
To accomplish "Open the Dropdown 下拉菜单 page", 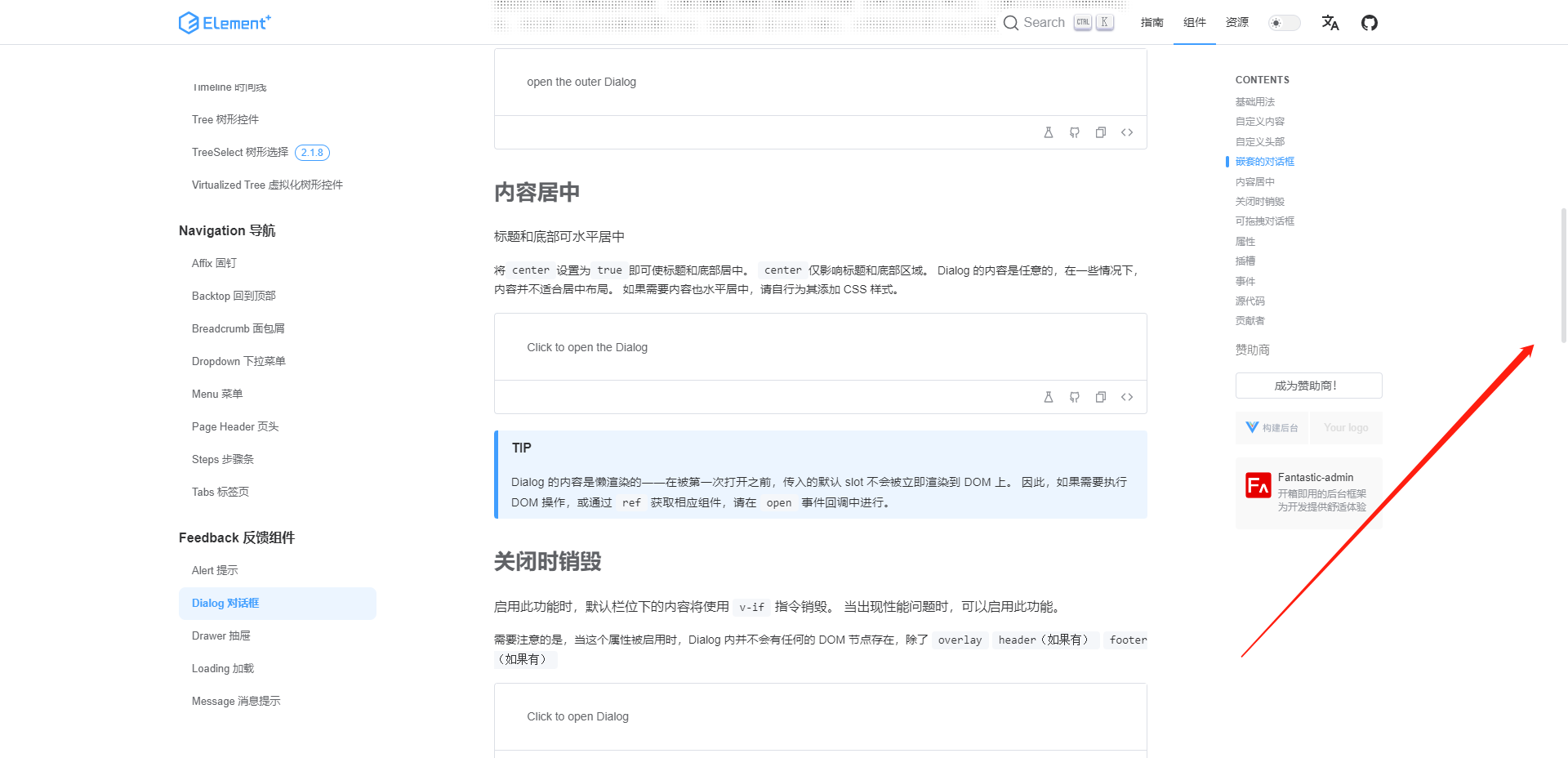I will [x=238, y=361].
